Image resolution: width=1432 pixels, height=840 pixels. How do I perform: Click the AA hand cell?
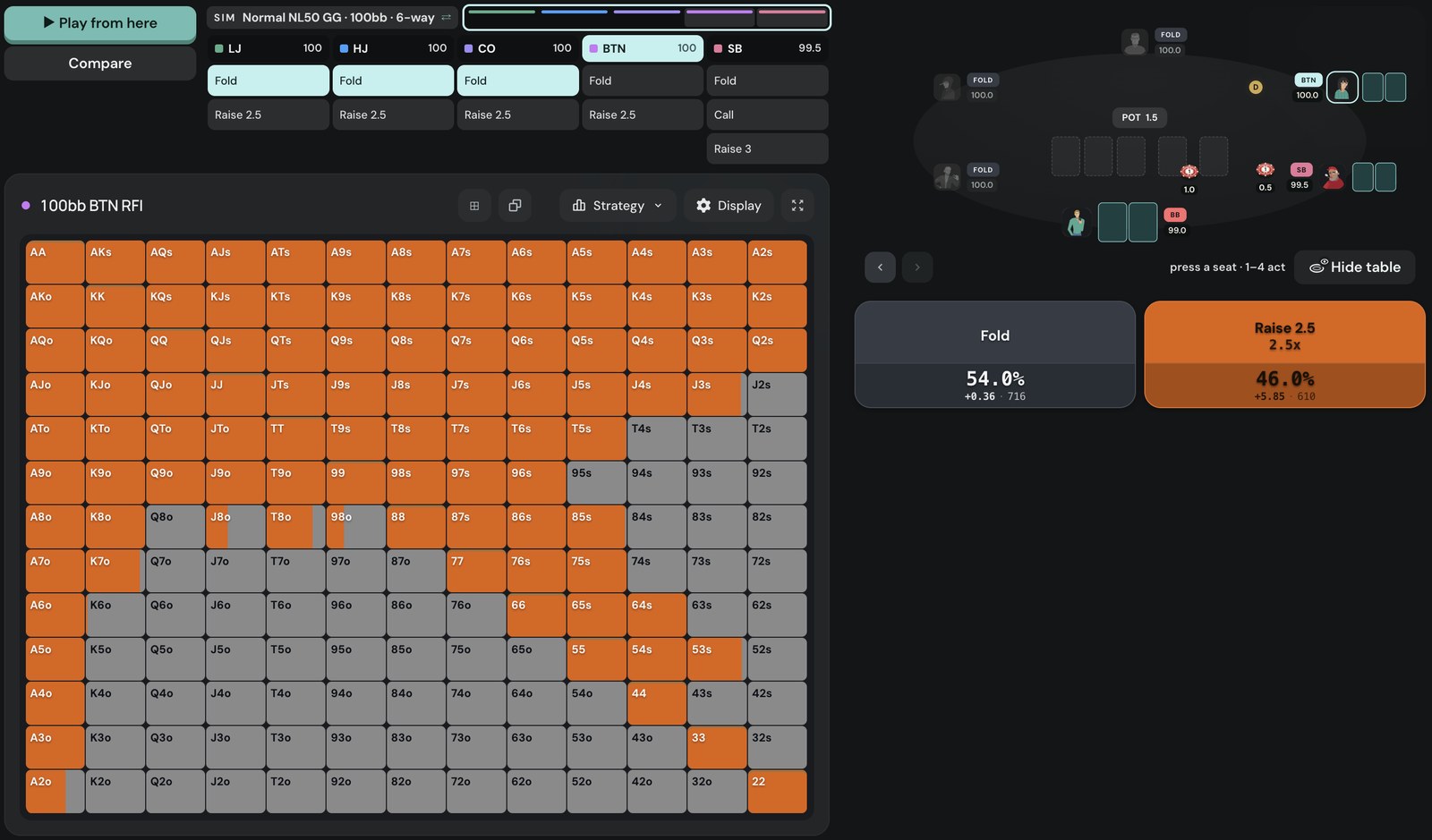pos(55,262)
